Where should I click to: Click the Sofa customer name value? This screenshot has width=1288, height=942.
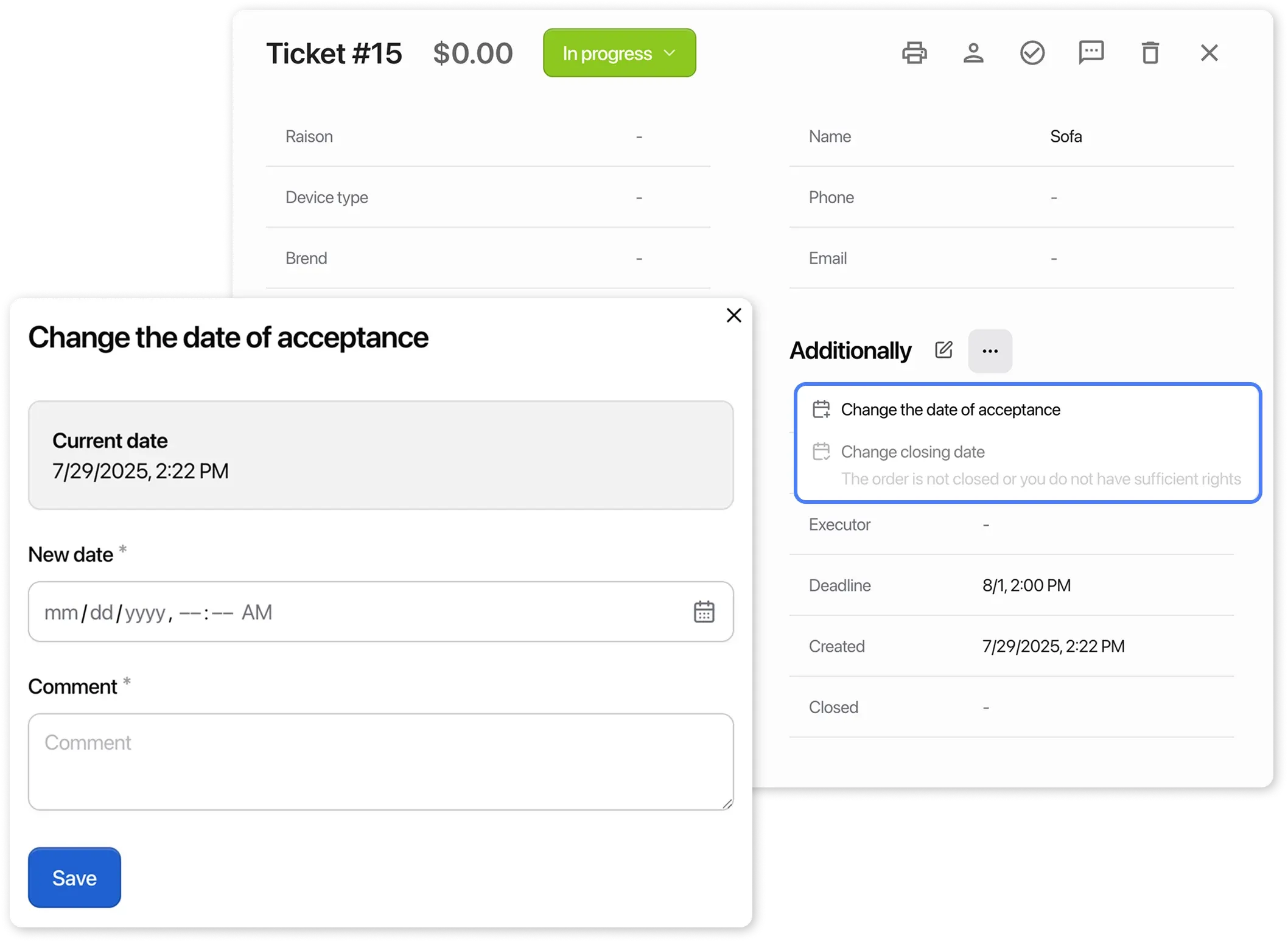point(1066,136)
